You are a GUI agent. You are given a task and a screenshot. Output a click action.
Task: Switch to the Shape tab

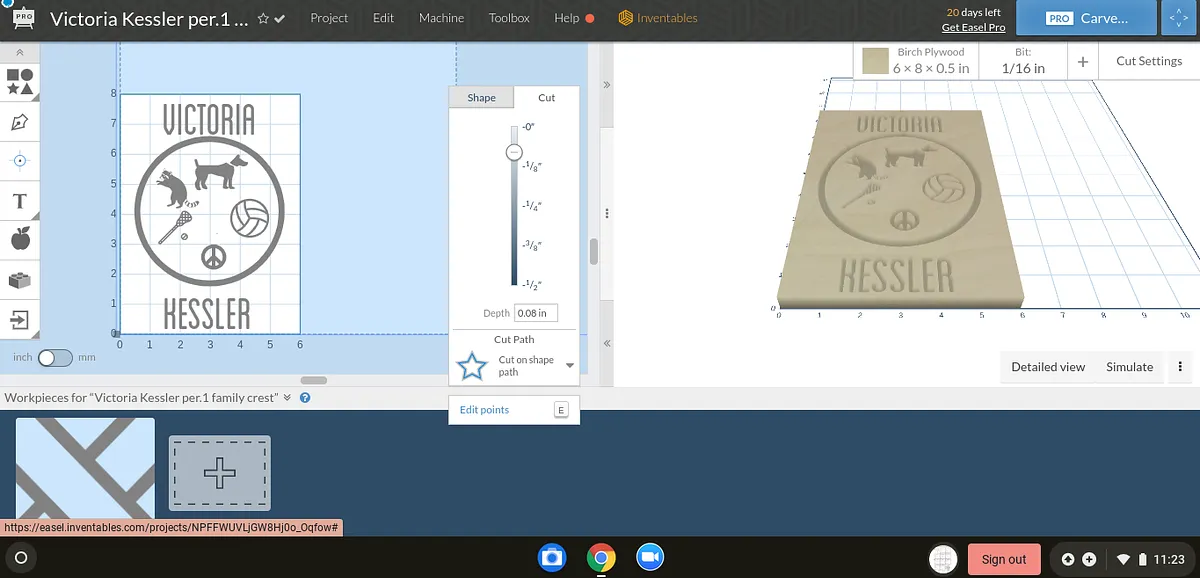click(x=481, y=97)
